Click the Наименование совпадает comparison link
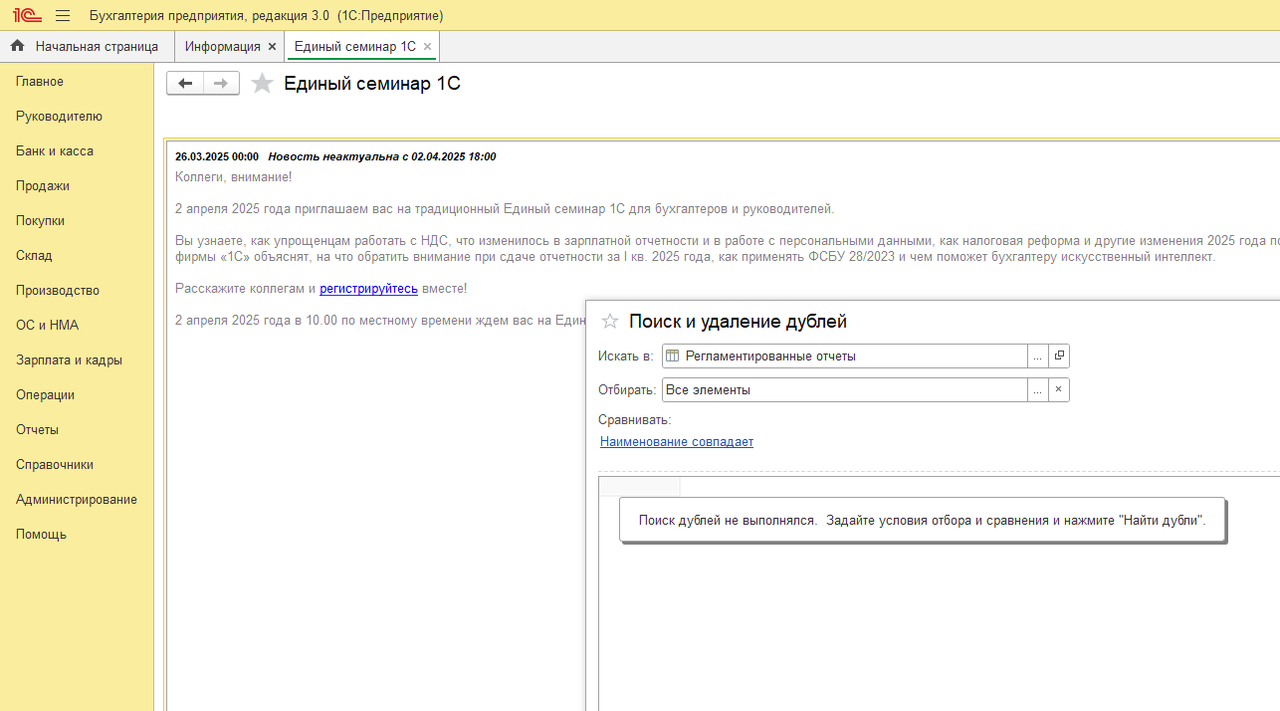This screenshot has width=1280, height=711. click(677, 442)
